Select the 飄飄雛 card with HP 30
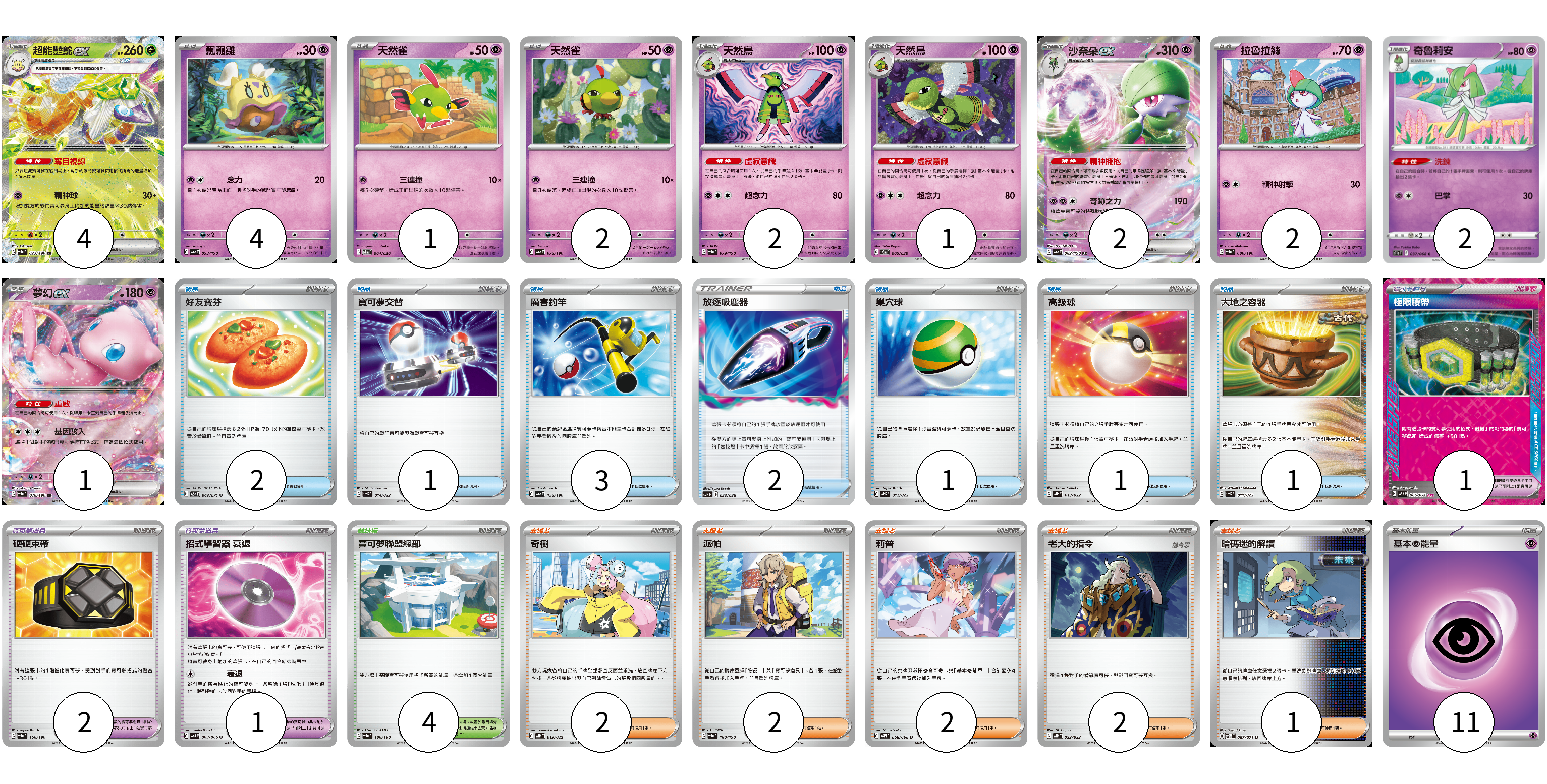Viewport: 1547px width, 784px height. click(x=256, y=149)
